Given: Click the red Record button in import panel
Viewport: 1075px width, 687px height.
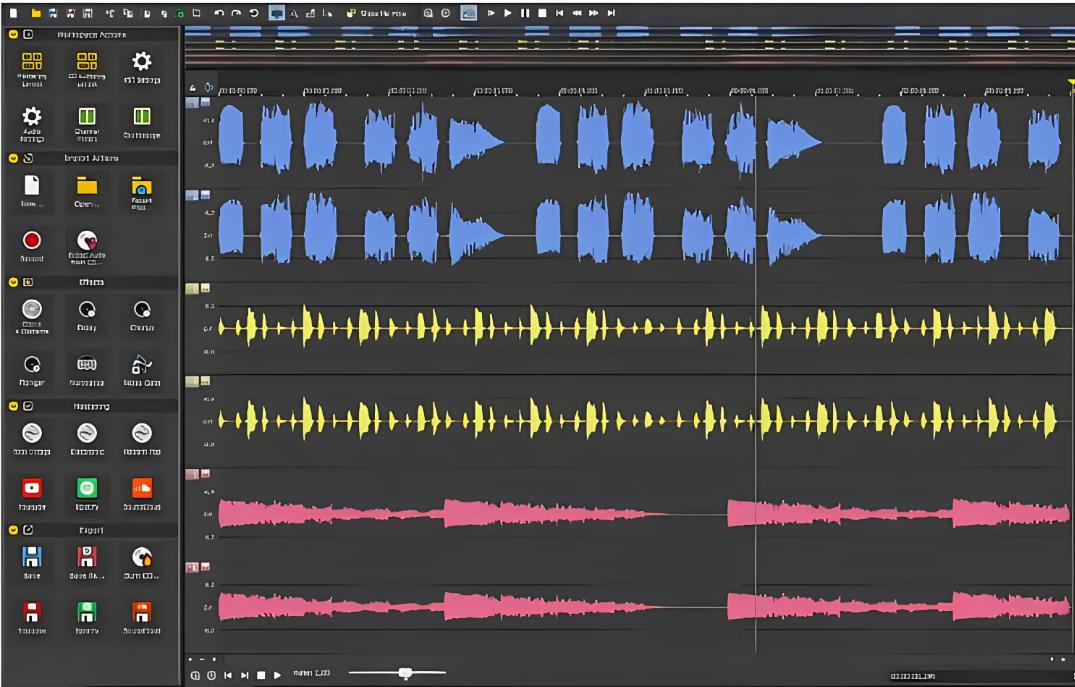Looking at the screenshot, I should tap(31, 240).
